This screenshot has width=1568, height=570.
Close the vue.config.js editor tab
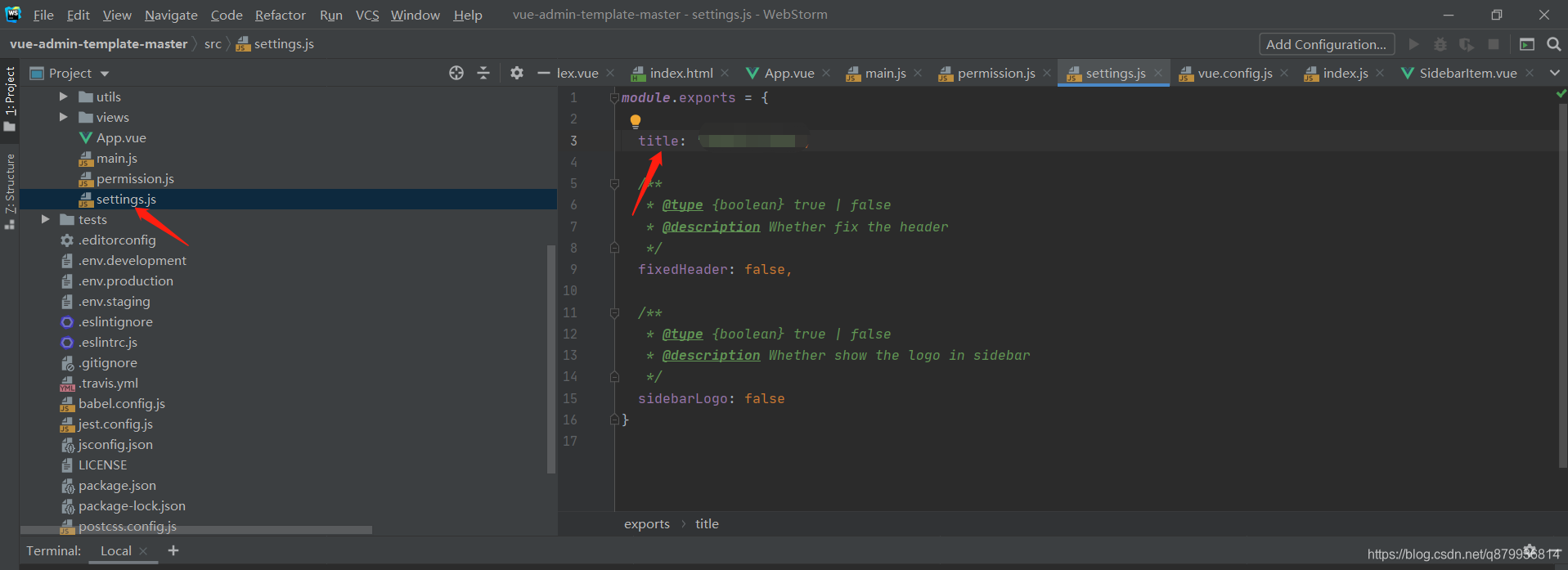(x=1284, y=73)
